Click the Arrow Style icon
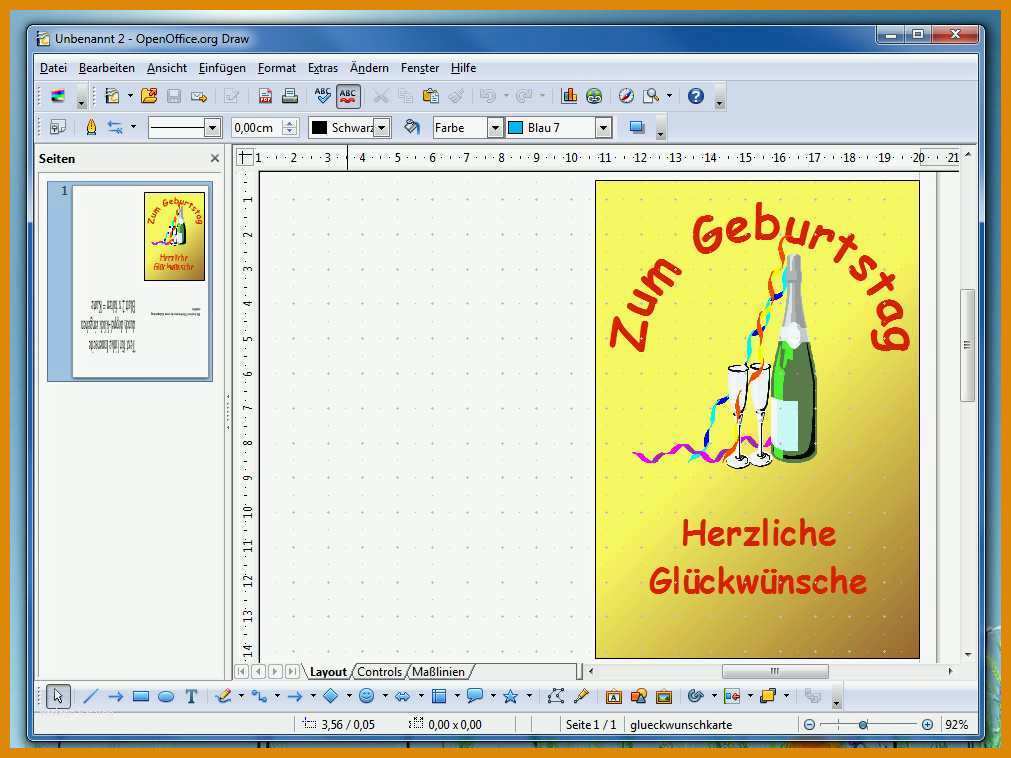 click(x=115, y=127)
